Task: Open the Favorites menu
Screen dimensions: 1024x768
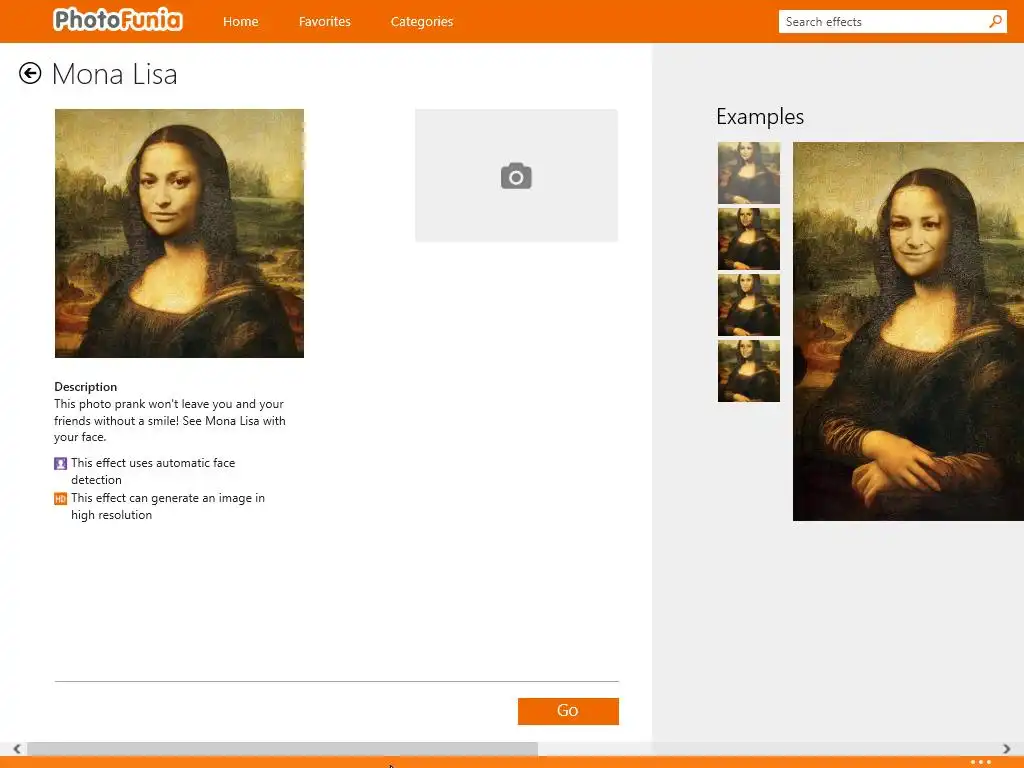Action: tap(325, 22)
